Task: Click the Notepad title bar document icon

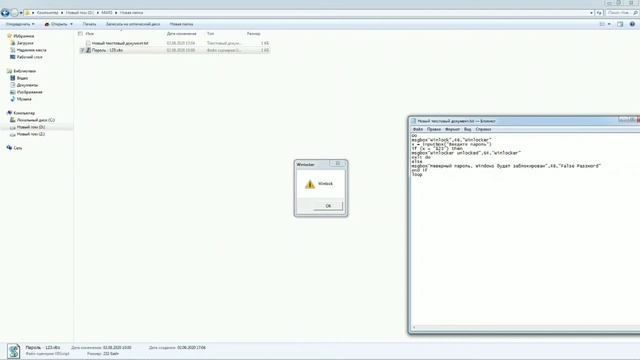Action: 413,121
